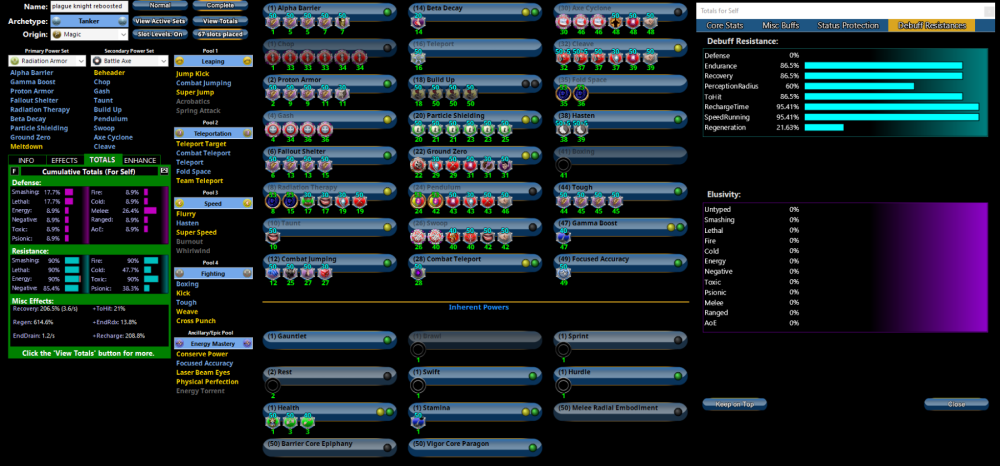Click the Keep on Top button

734,404
